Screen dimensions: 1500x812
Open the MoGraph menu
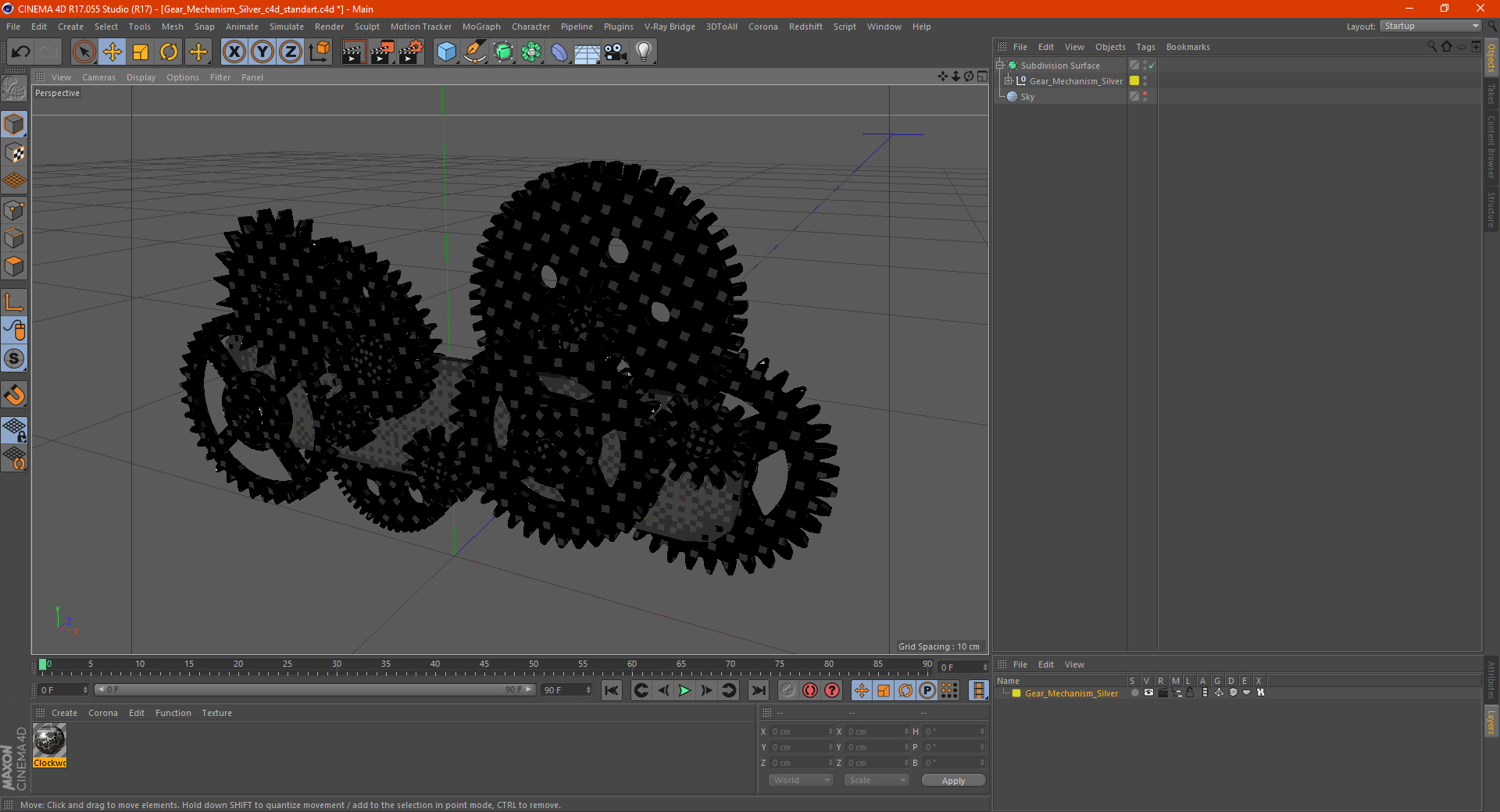[x=481, y=27]
